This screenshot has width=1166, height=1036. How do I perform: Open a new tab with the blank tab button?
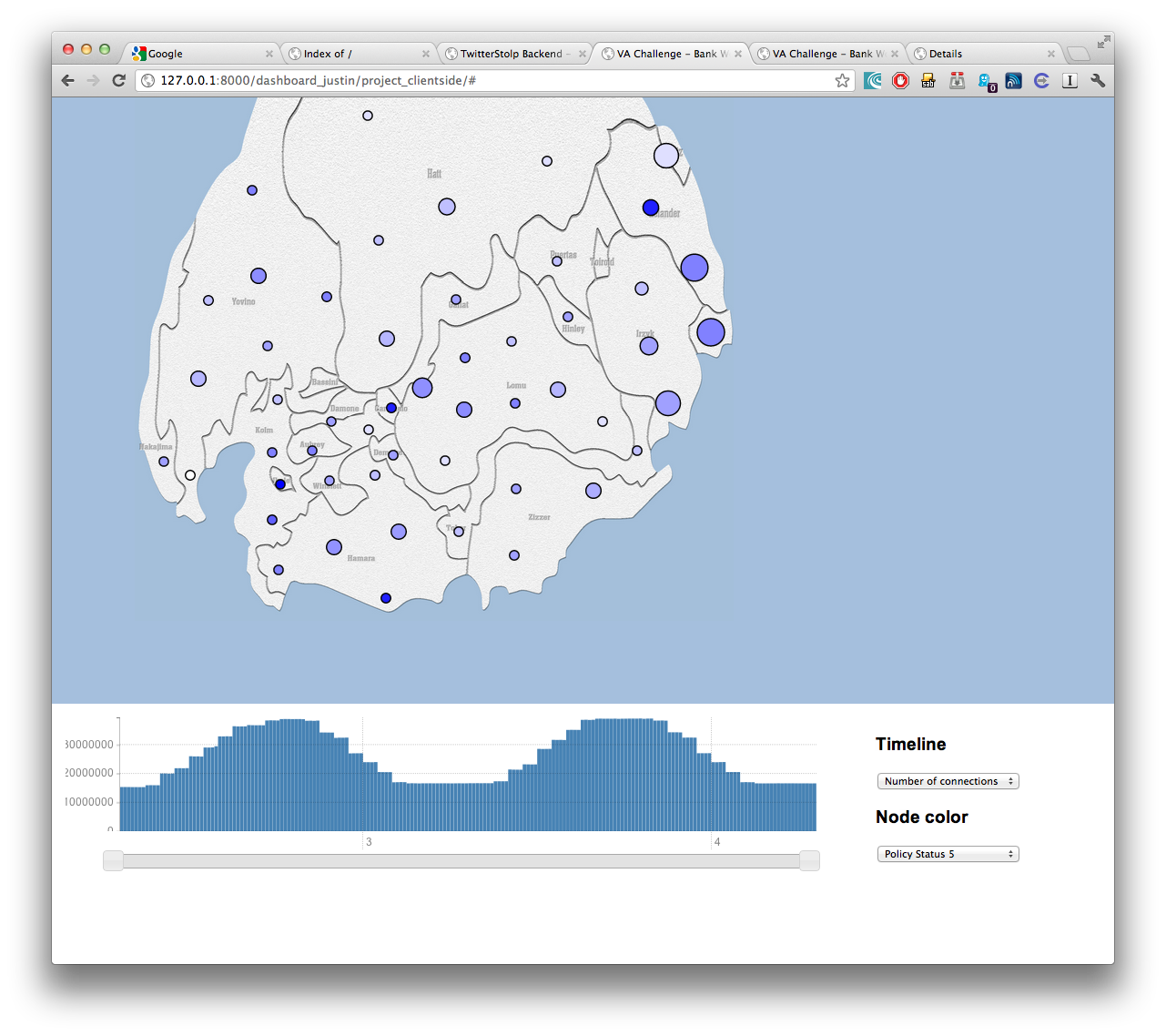[x=1078, y=54]
